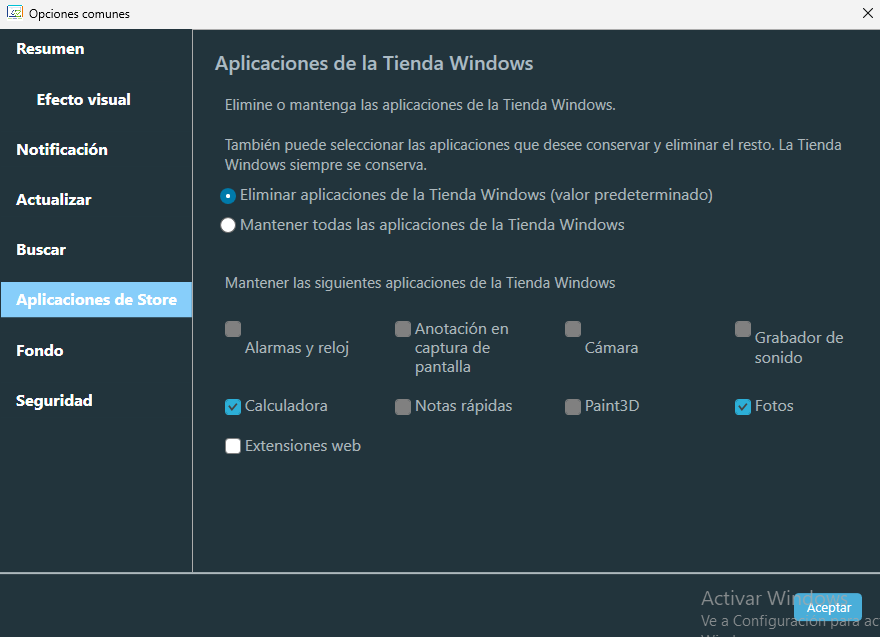Image resolution: width=880 pixels, height=637 pixels.
Task: Uncheck the Calculadora checkbox
Action: pos(233,407)
